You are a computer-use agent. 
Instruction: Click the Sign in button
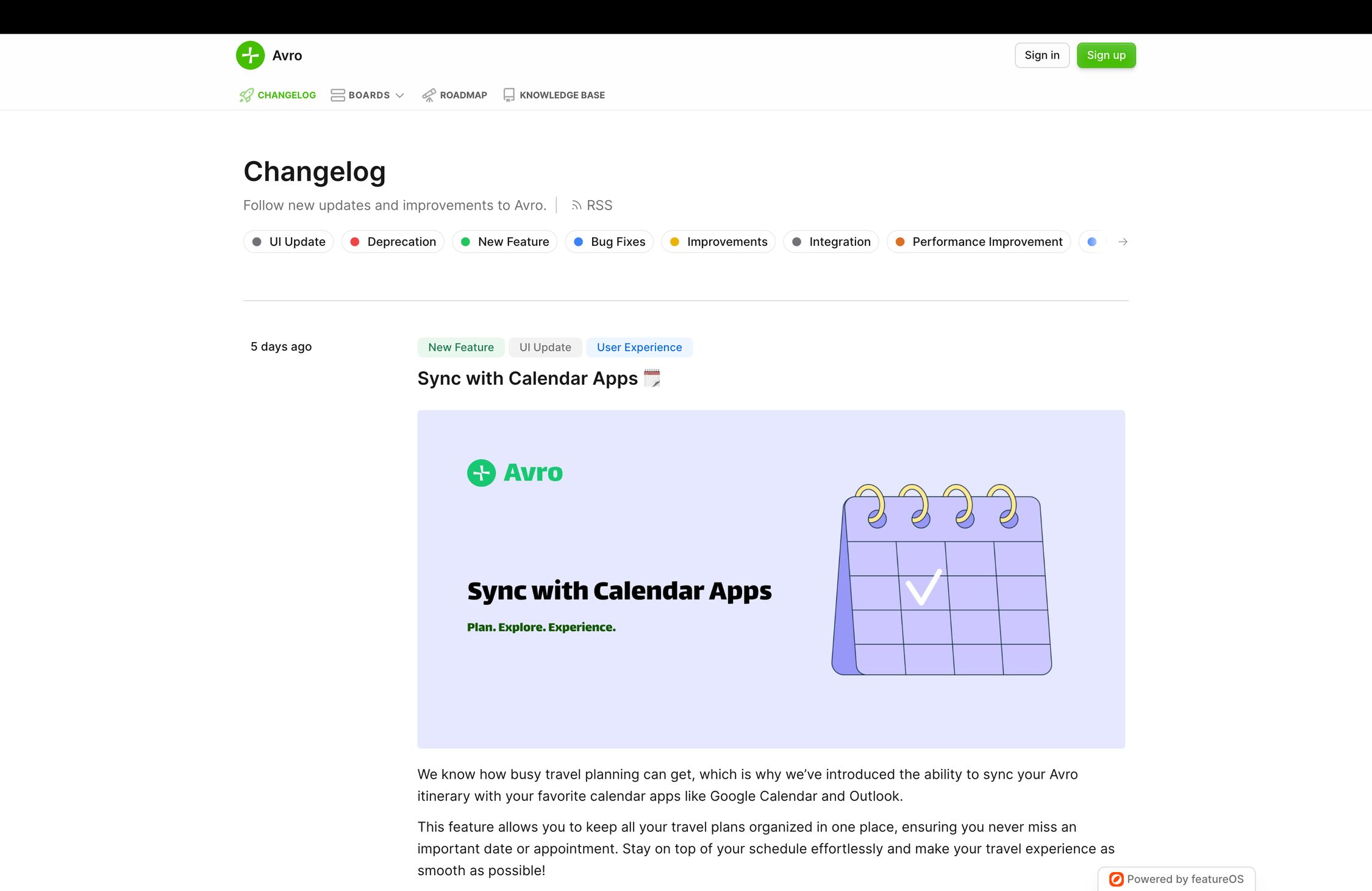point(1042,55)
